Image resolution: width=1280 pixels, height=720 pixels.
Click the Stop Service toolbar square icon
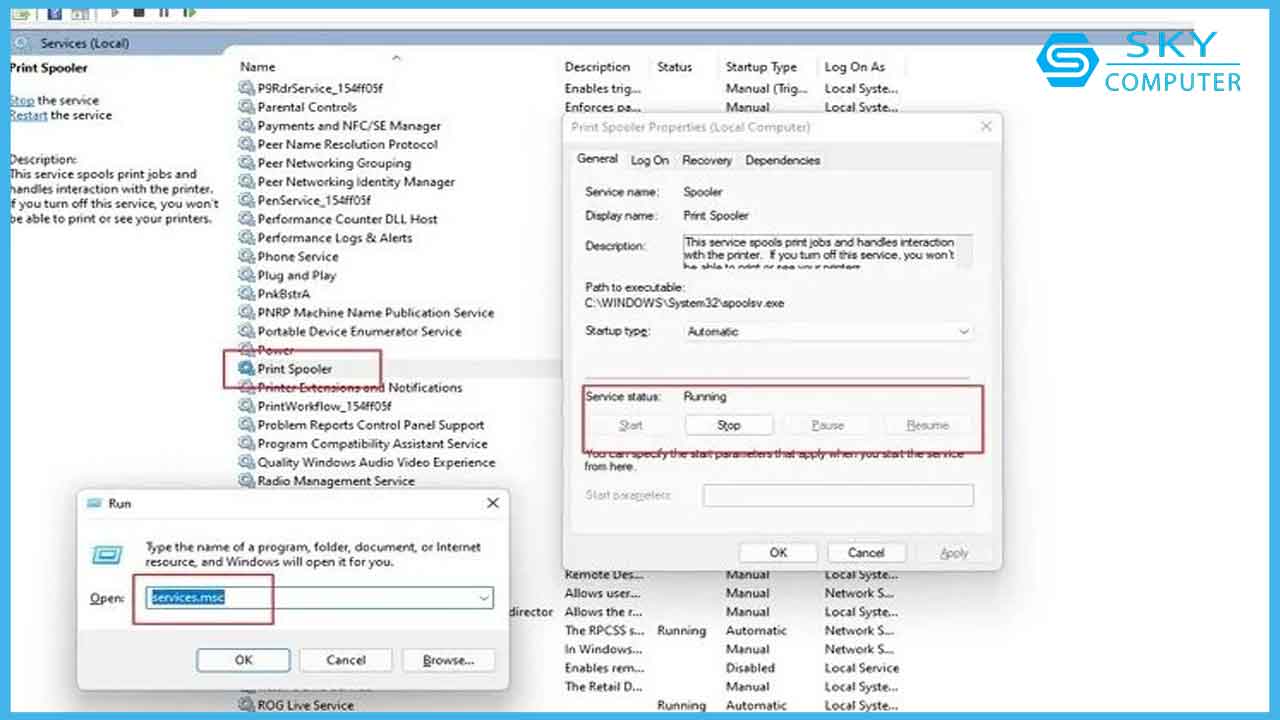[139, 12]
